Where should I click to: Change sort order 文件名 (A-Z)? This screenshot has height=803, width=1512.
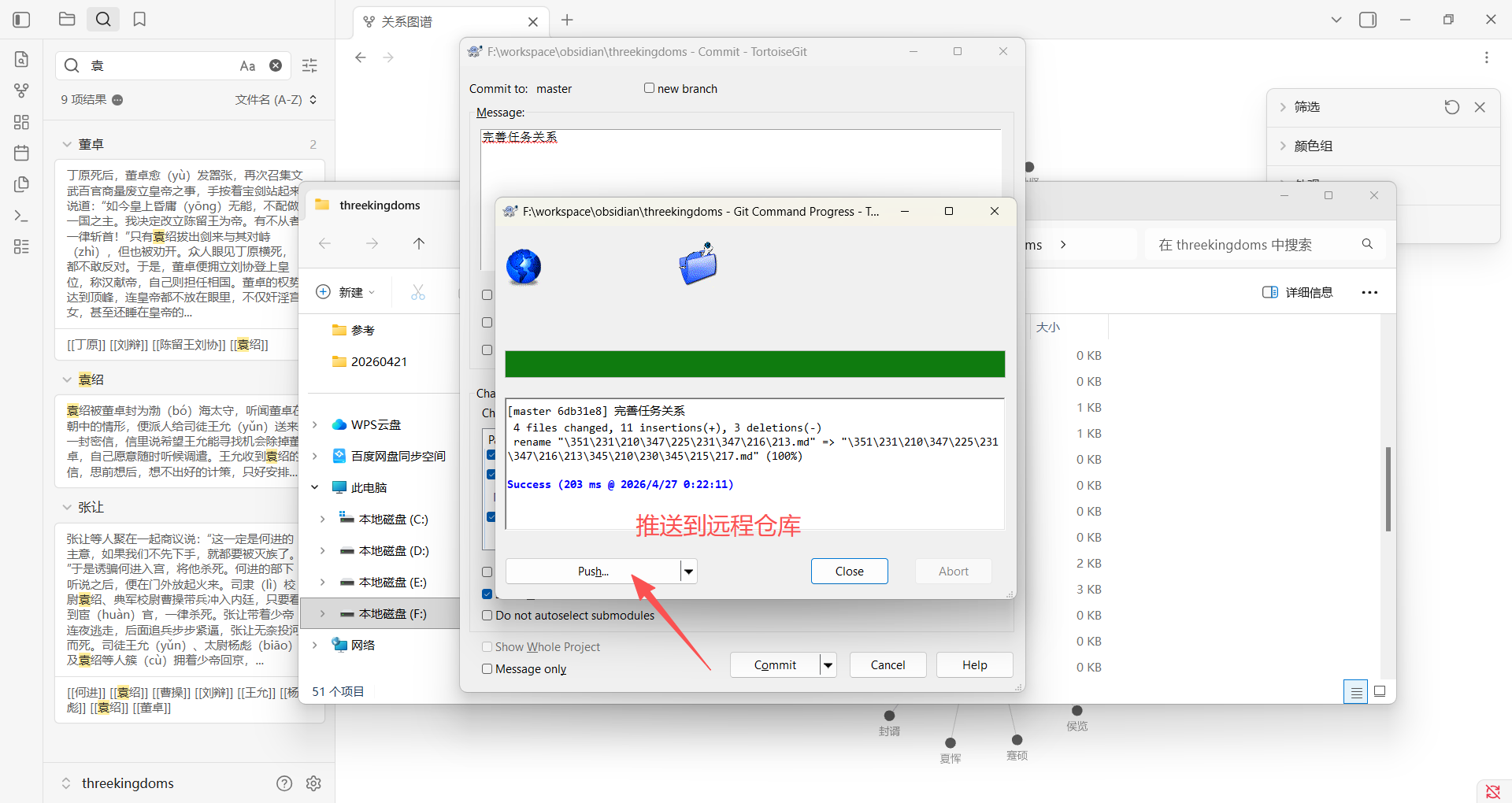276,100
